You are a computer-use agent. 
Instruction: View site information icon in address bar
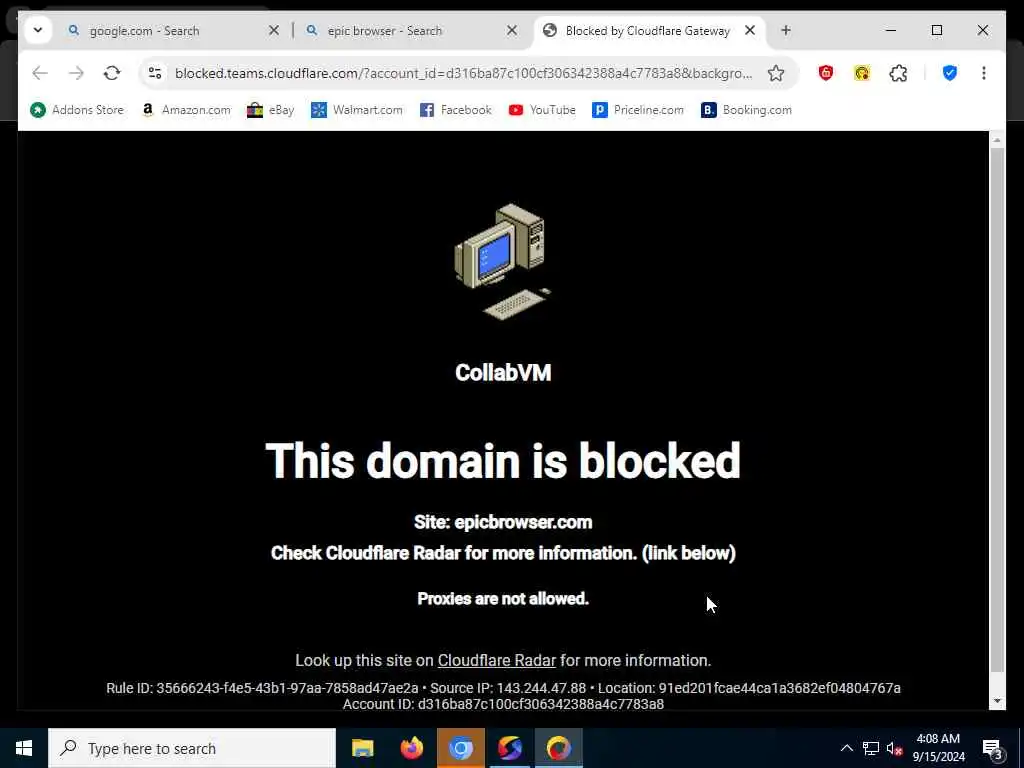pyautogui.click(x=155, y=73)
